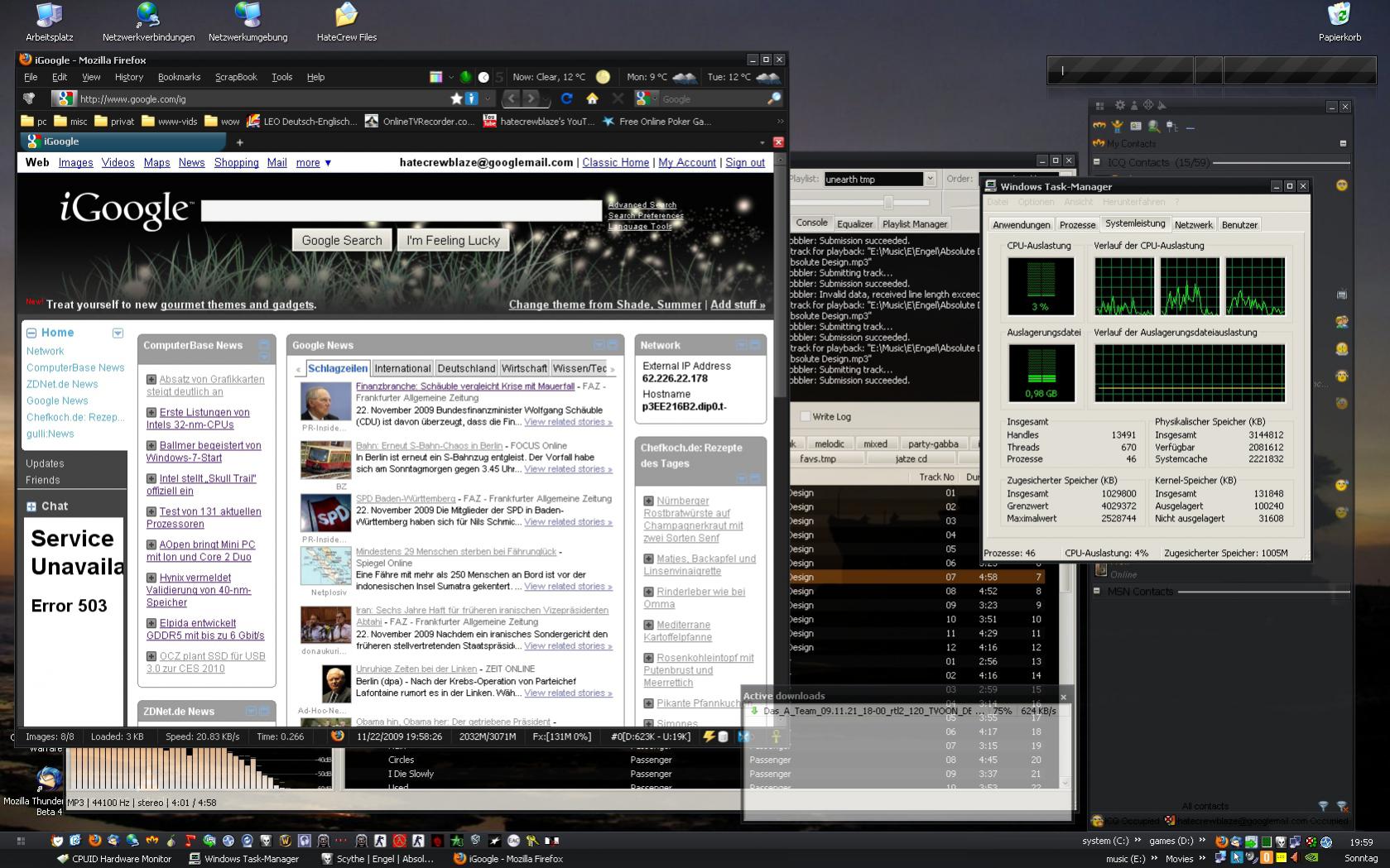1390x868 pixels.
Task: Click the Google Search button
Action: [342, 240]
